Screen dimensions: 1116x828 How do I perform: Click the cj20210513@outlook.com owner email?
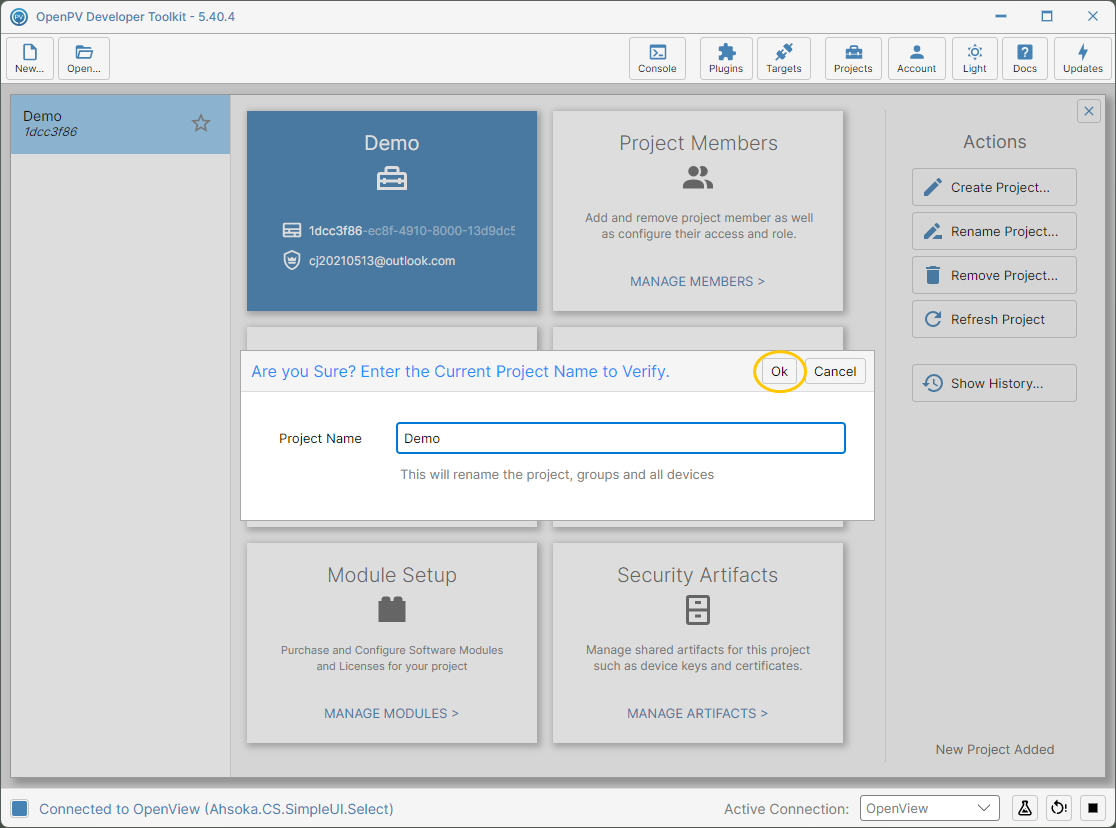point(382,261)
